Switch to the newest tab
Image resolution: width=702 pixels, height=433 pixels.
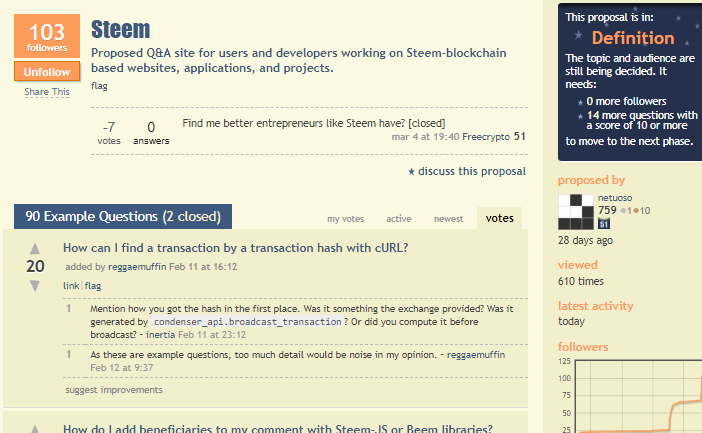click(448, 219)
